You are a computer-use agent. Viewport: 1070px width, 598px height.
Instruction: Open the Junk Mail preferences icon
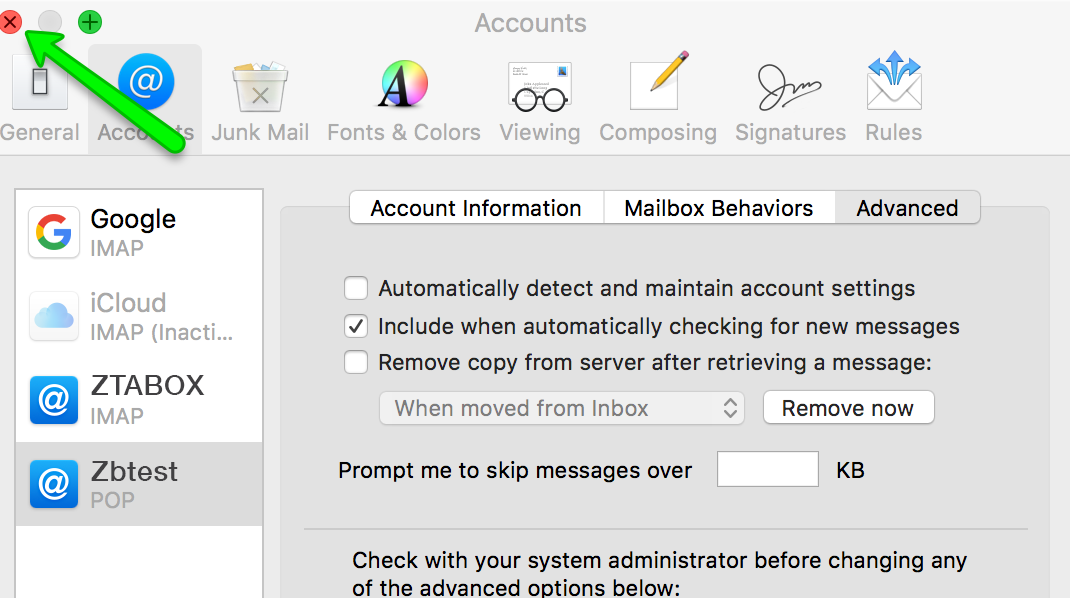click(x=260, y=100)
